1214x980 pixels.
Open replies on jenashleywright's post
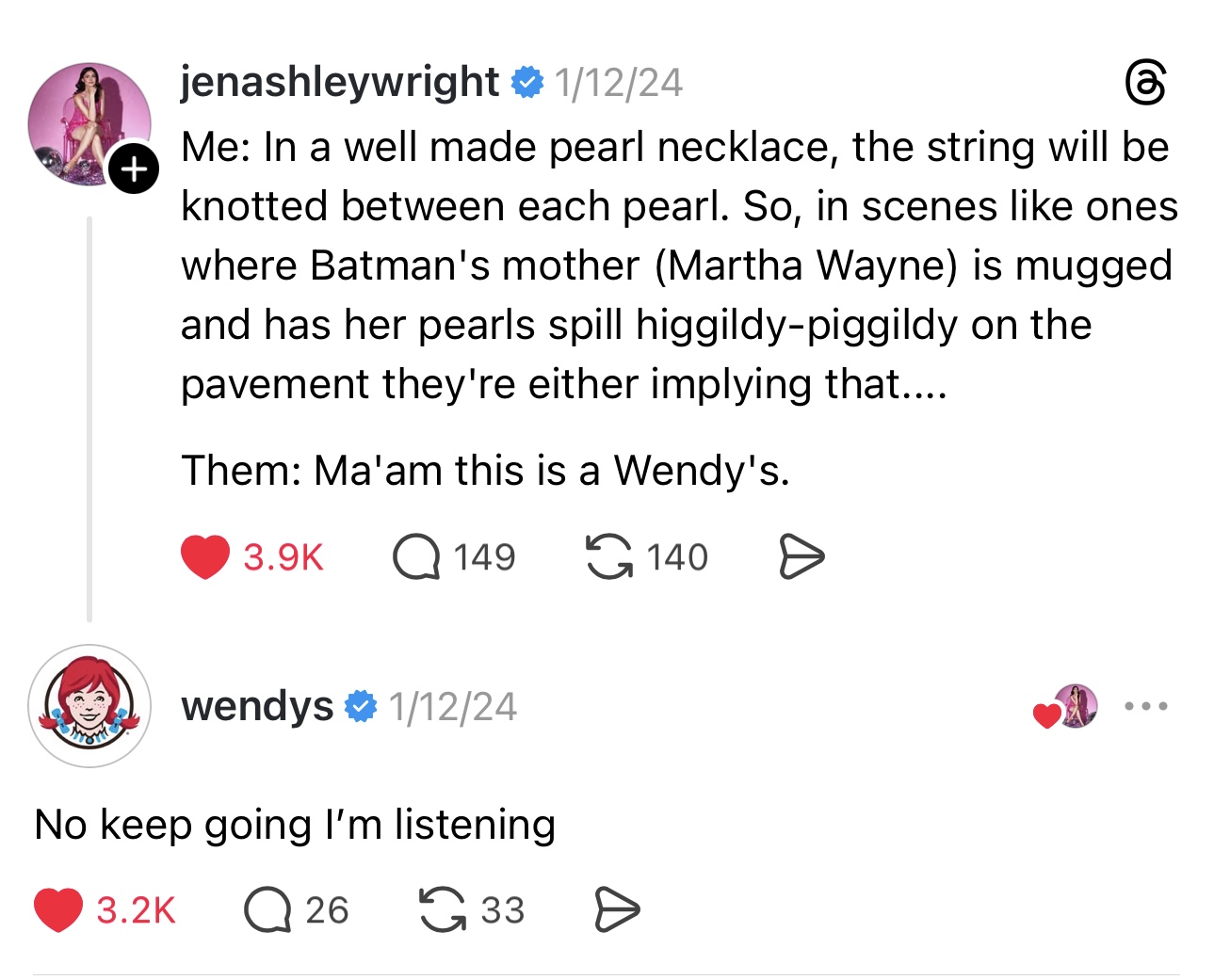(416, 556)
